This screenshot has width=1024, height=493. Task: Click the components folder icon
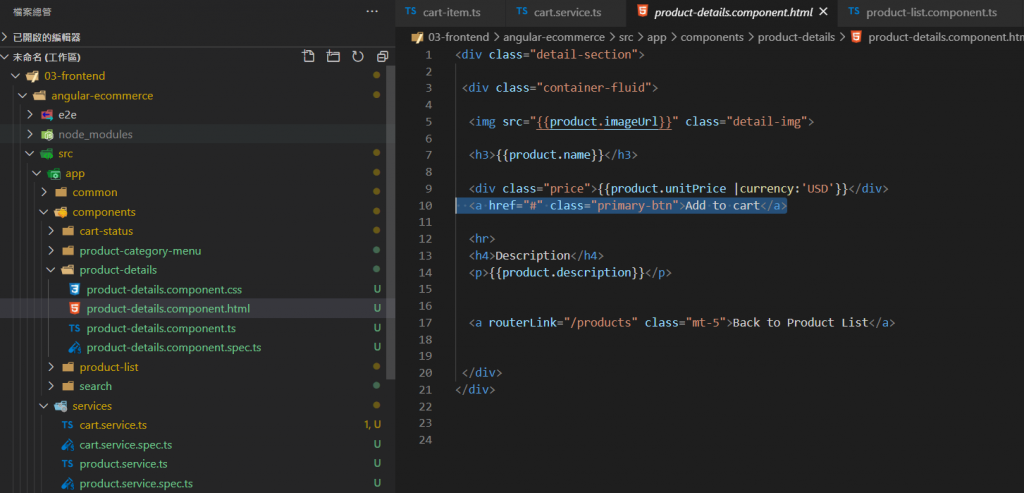click(61, 212)
